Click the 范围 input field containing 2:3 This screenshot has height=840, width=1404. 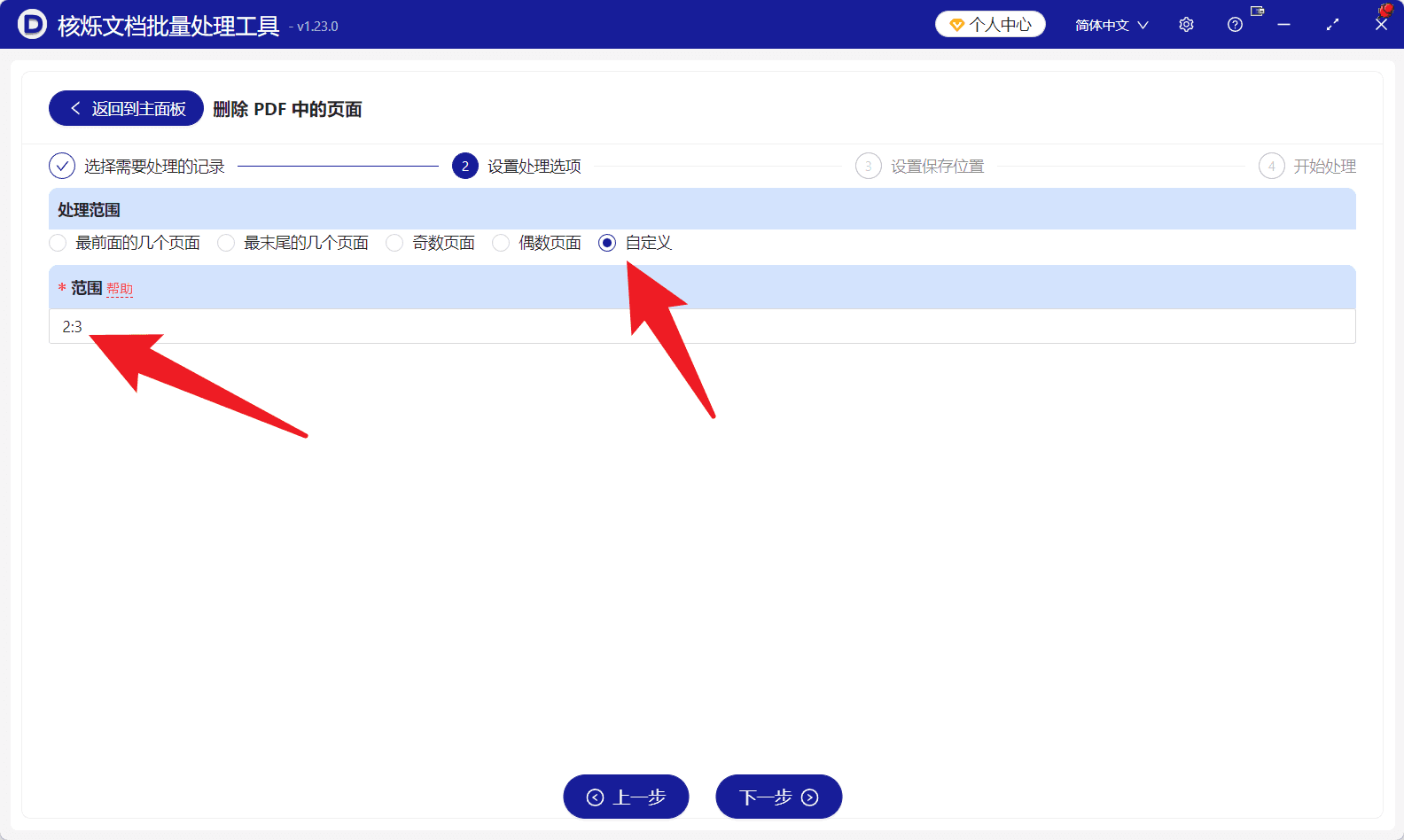[702, 326]
